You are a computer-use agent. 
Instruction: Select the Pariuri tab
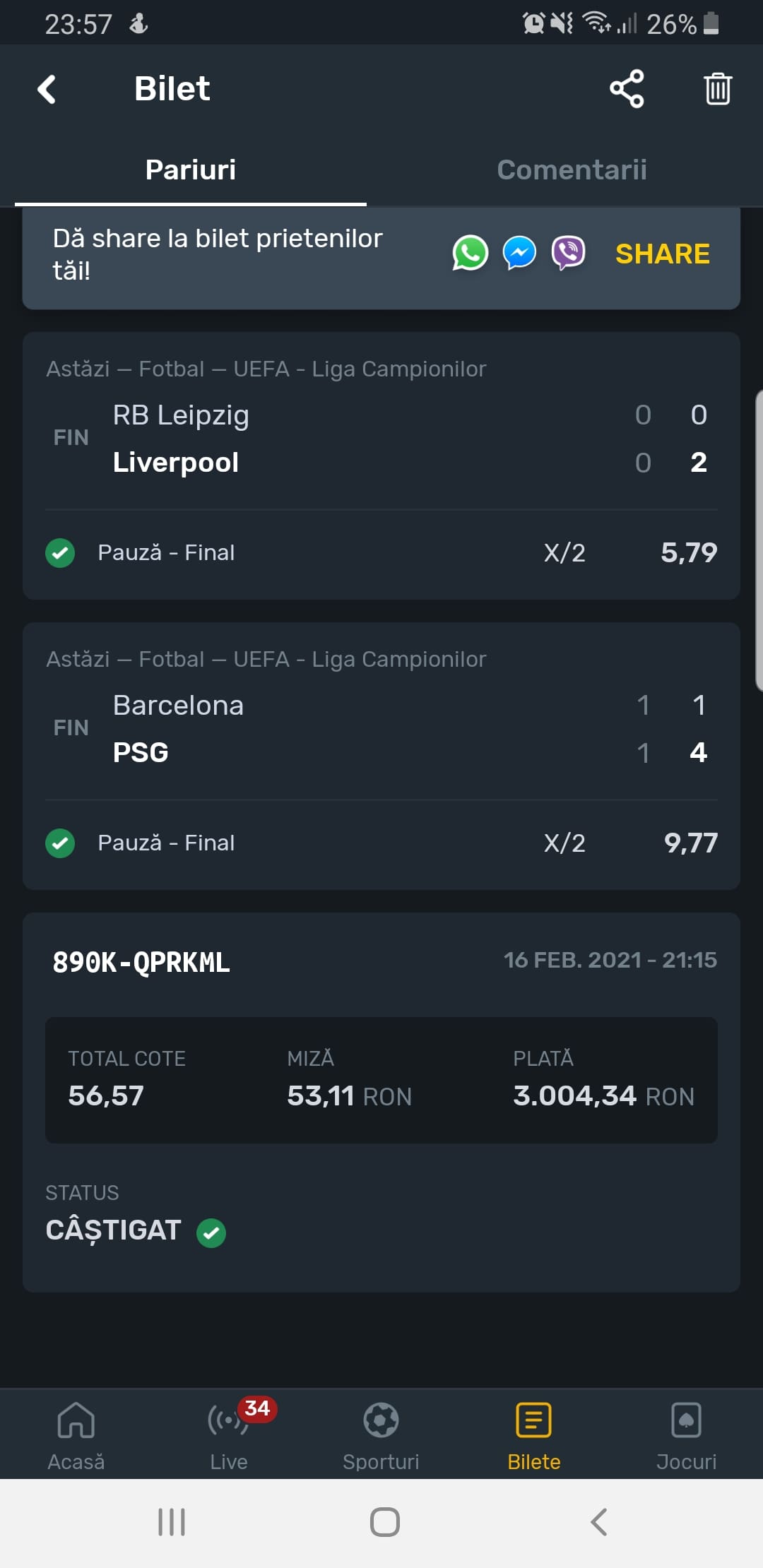(191, 170)
